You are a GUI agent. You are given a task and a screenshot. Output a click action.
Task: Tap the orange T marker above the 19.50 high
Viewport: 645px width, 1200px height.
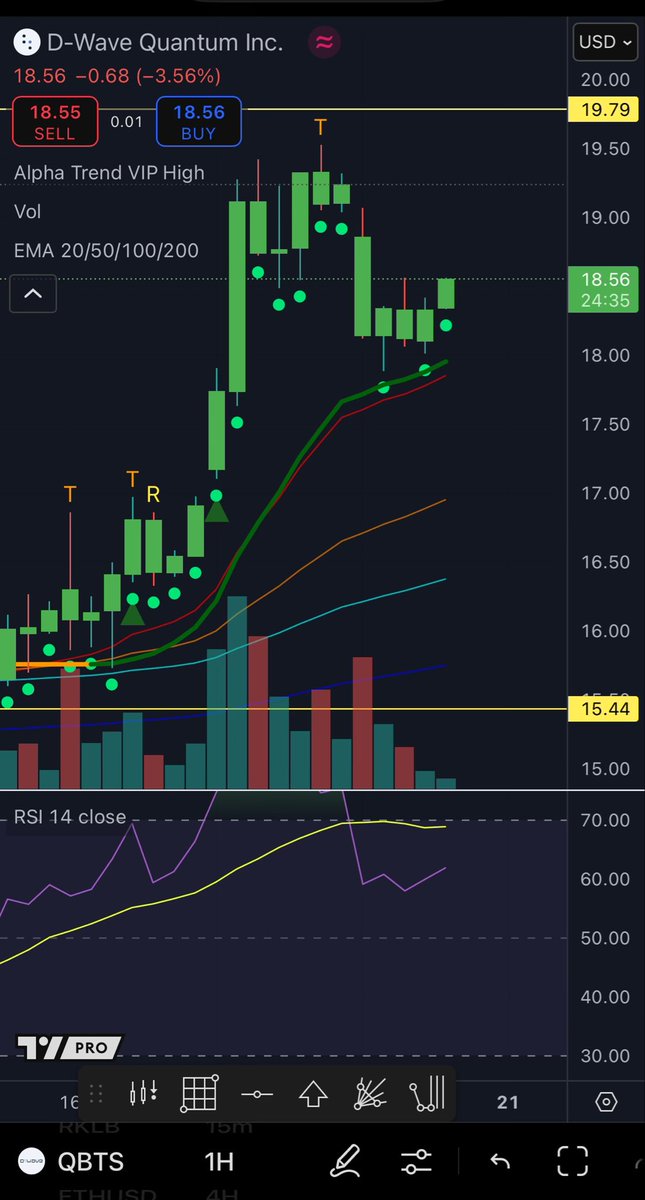pyautogui.click(x=321, y=127)
